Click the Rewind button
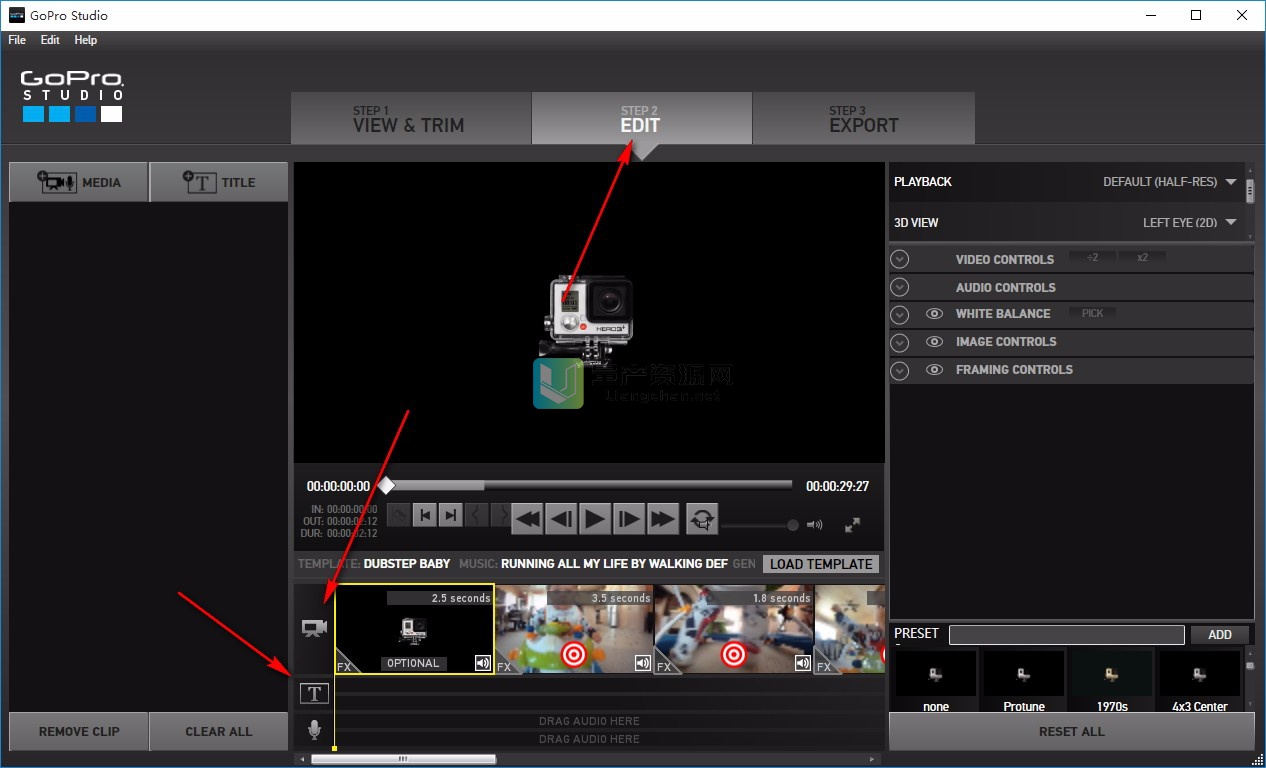This screenshot has height=768, width=1266. point(527,518)
